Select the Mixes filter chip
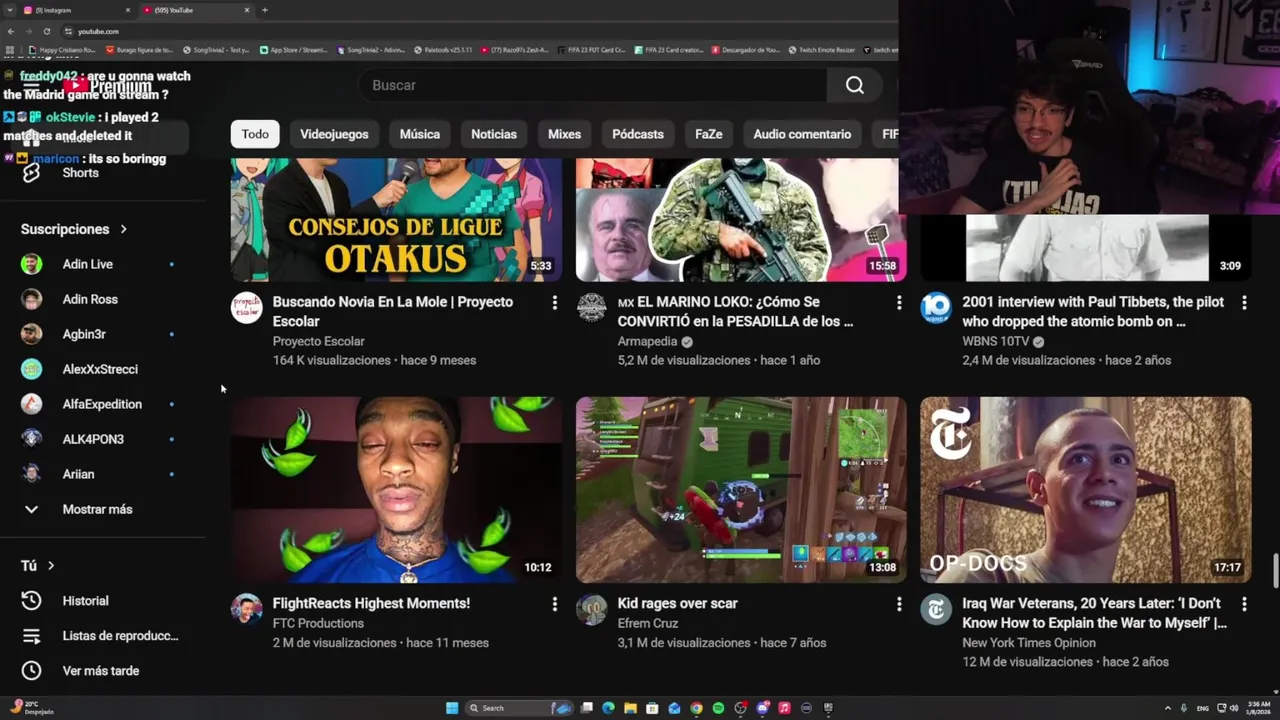 coord(564,134)
